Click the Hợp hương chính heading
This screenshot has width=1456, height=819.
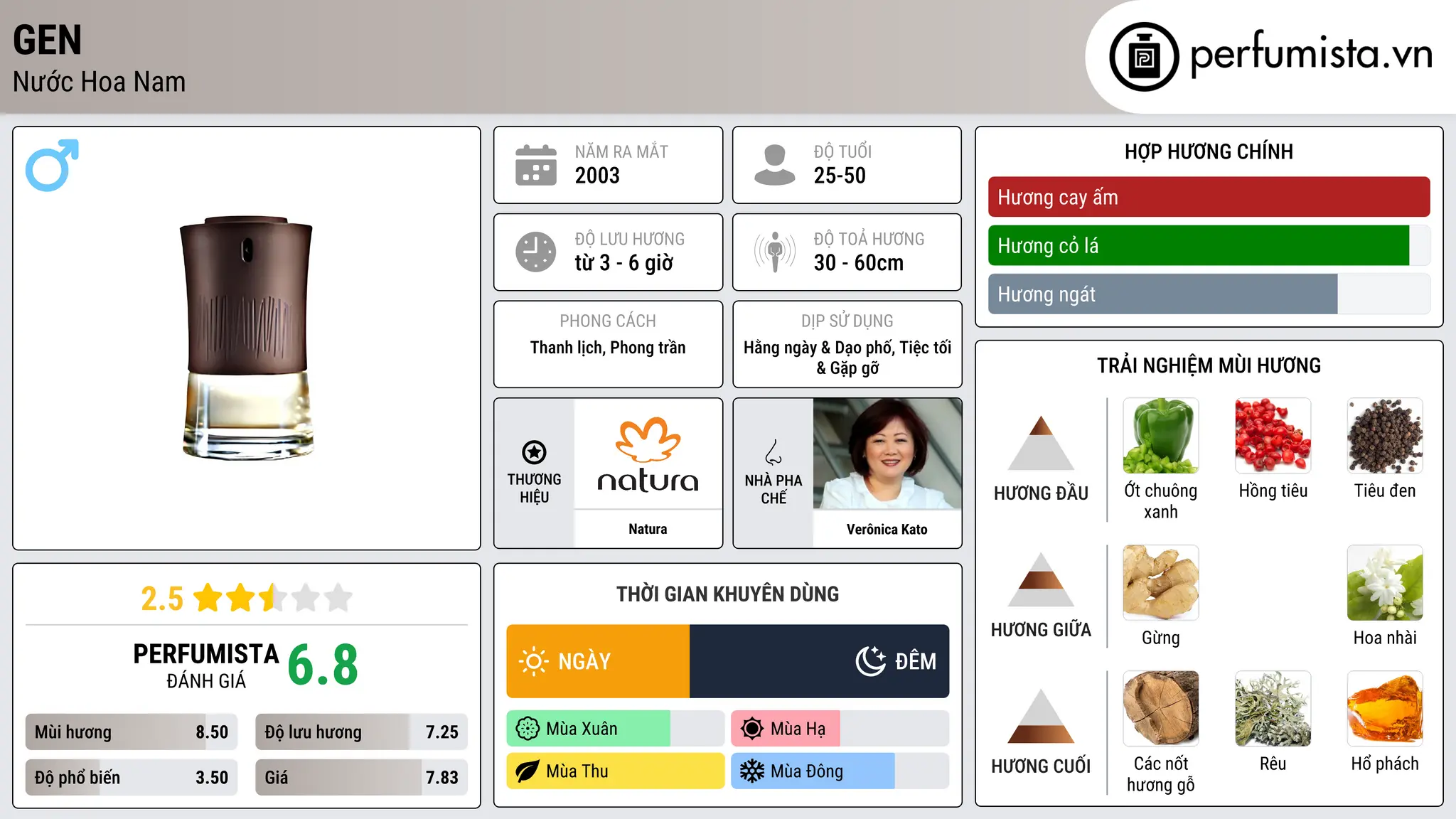click(x=1209, y=151)
